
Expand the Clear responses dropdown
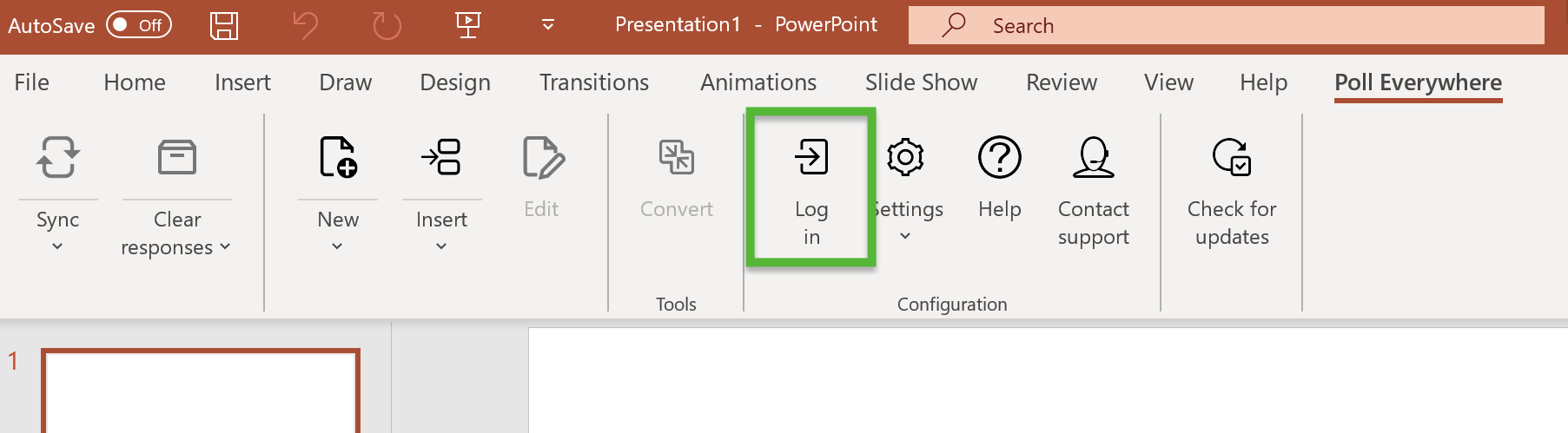[x=225, y=247]
